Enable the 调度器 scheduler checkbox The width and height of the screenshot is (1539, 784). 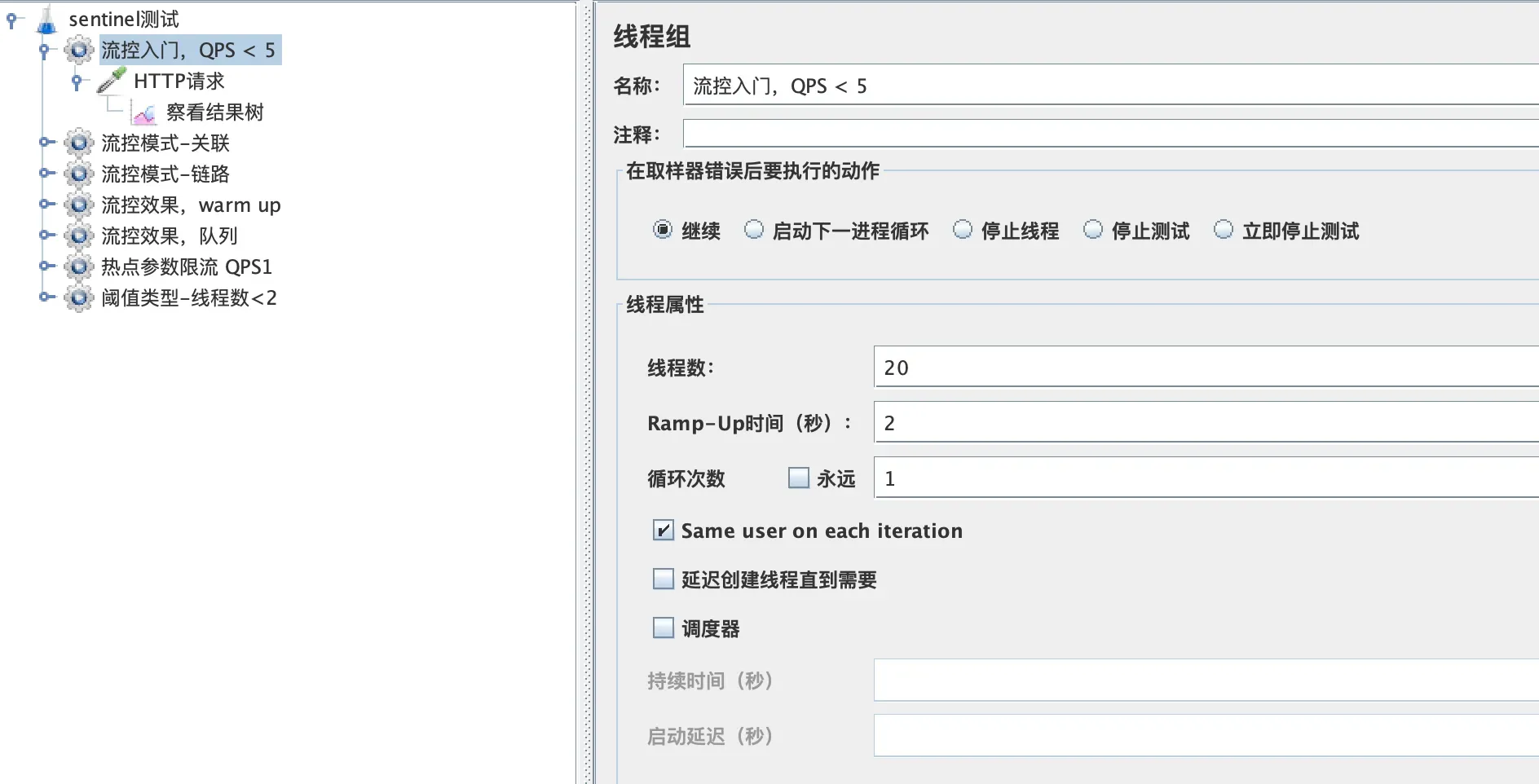(664, 628)
